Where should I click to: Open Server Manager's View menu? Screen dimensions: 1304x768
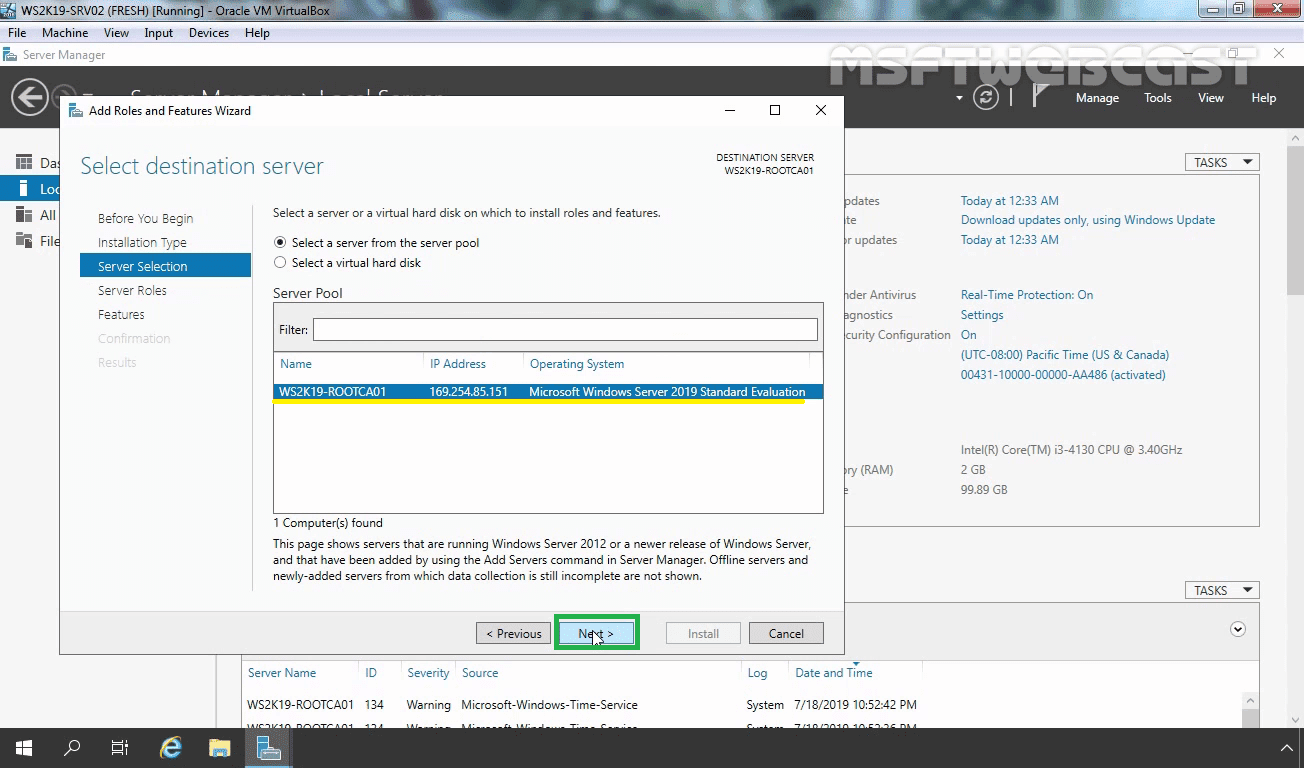click(x=1210, y=98)
